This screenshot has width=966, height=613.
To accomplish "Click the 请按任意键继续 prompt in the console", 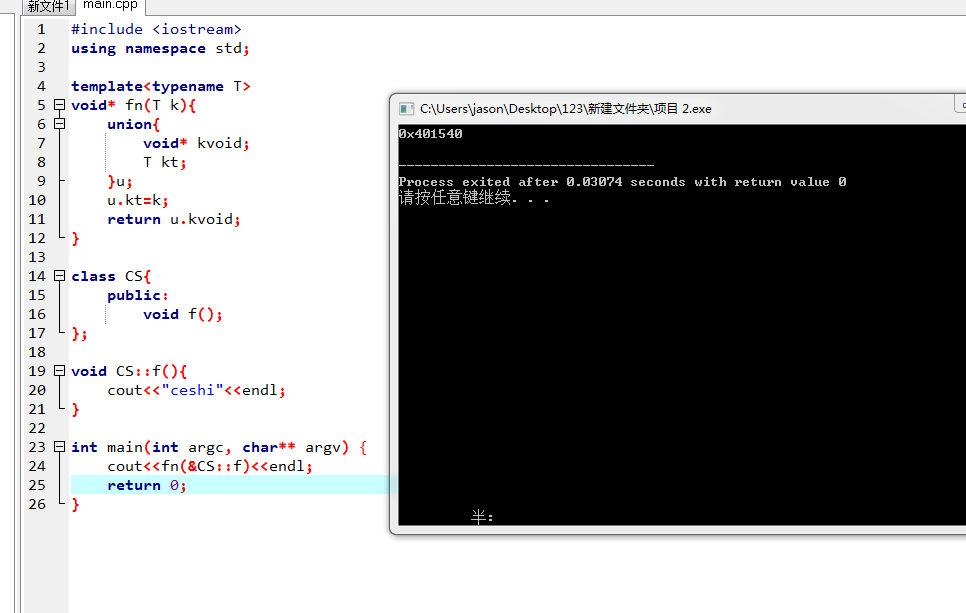I will click(474, 198).
